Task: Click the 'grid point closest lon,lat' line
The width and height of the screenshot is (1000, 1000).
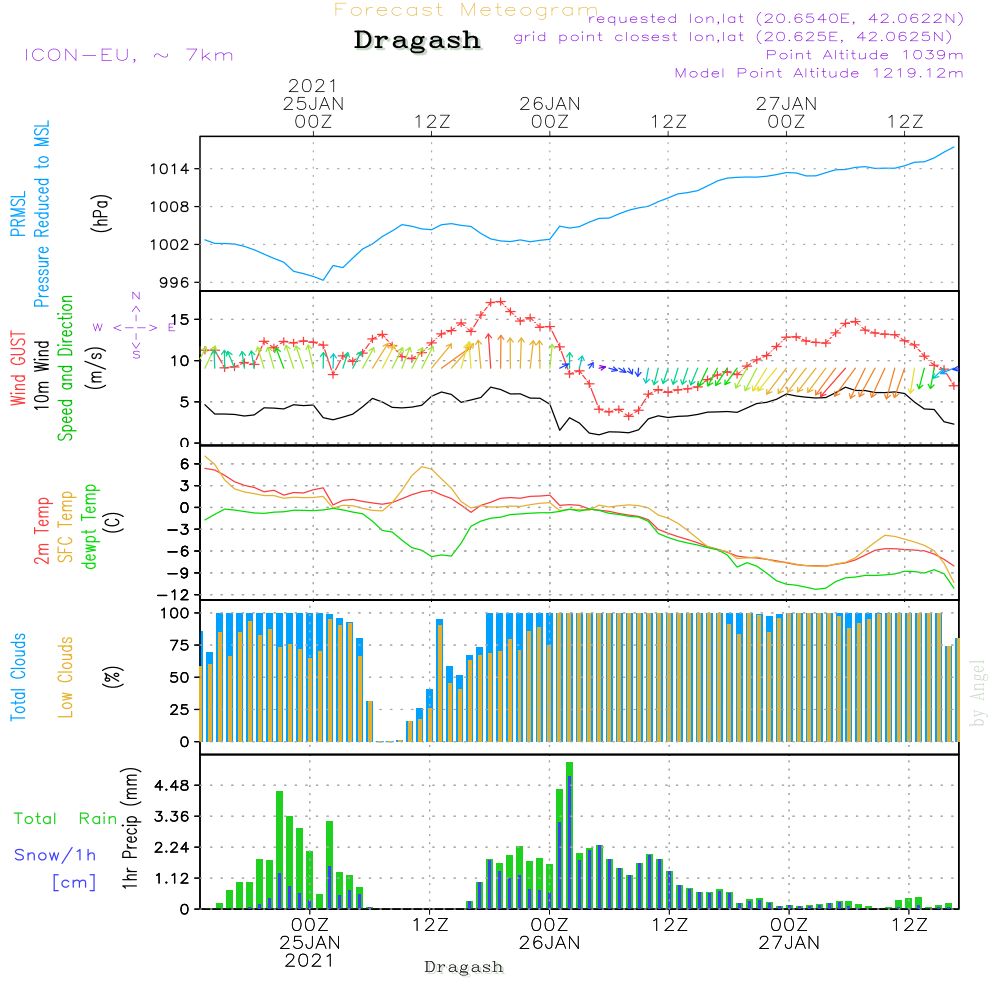Action: 733,36
